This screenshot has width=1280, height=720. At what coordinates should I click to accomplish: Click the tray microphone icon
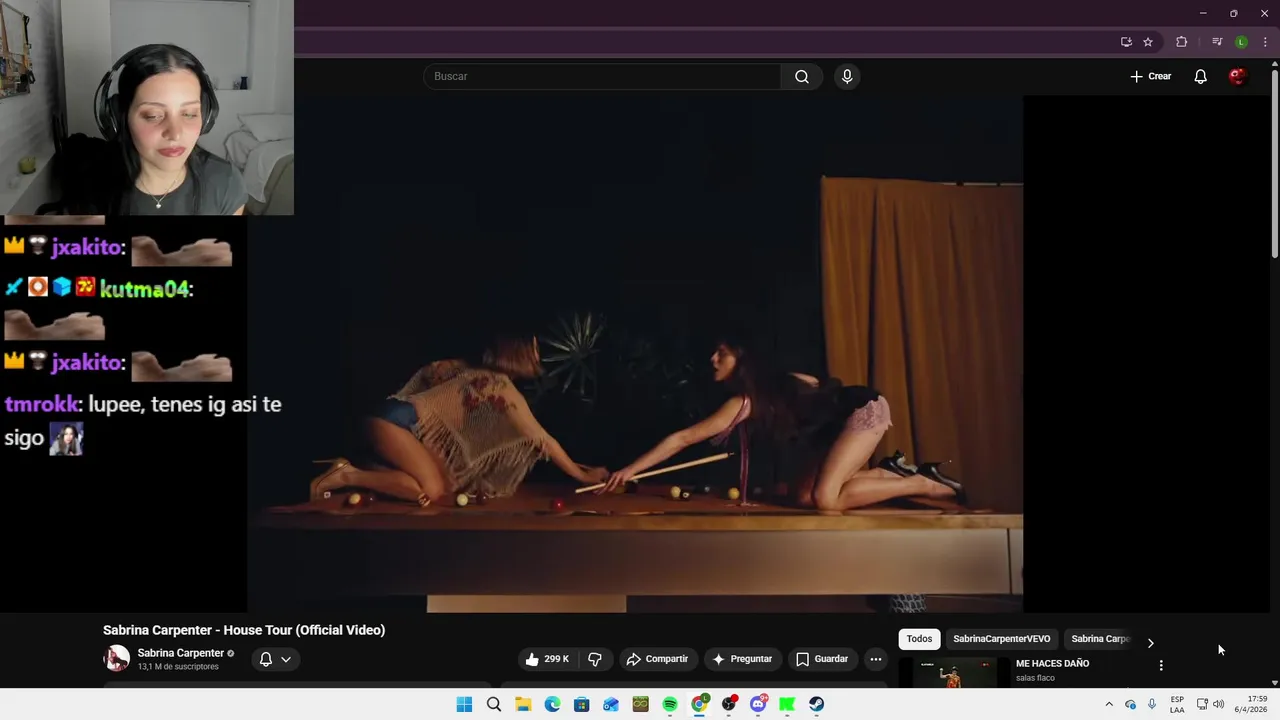1152,704
